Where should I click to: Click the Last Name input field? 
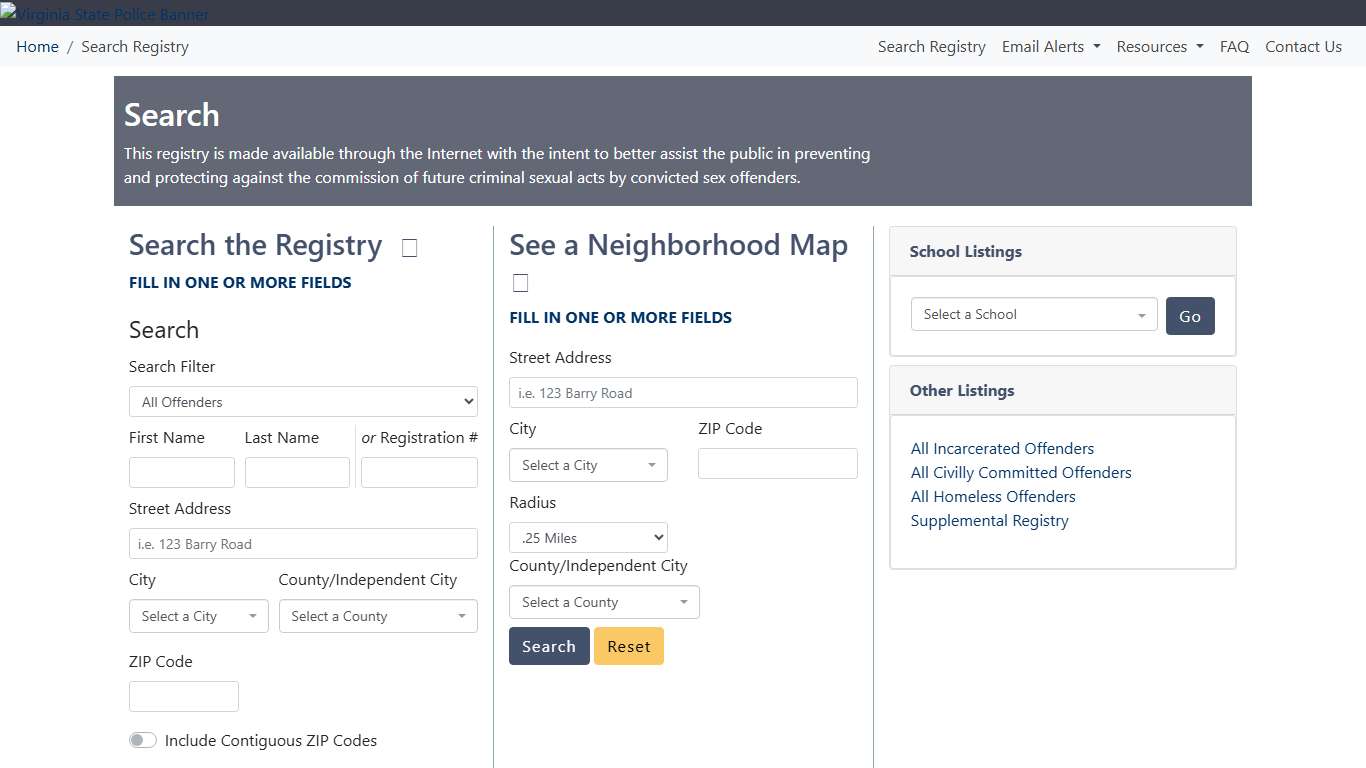(297, 473)
